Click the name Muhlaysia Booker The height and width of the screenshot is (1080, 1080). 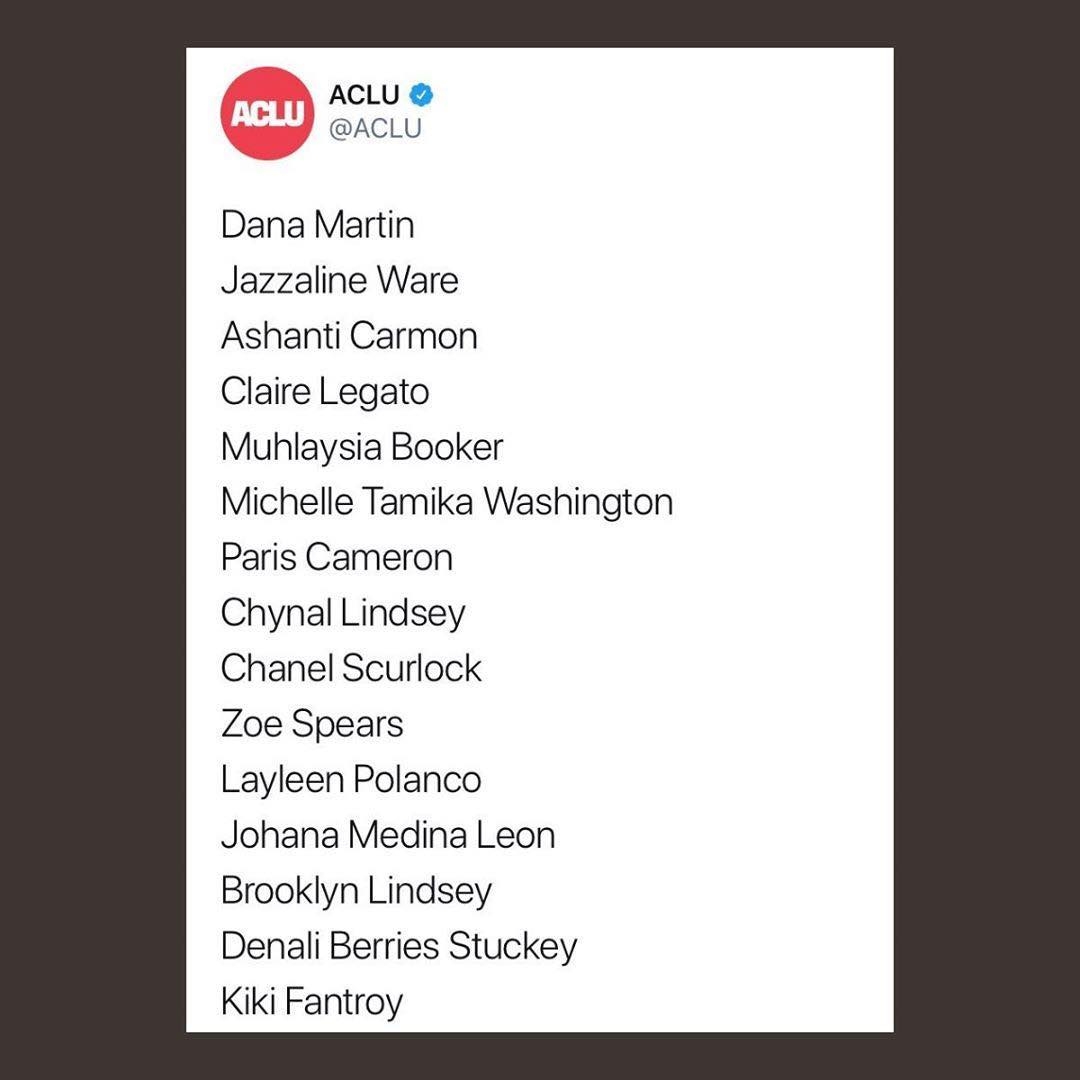click(x=362, y=447)
